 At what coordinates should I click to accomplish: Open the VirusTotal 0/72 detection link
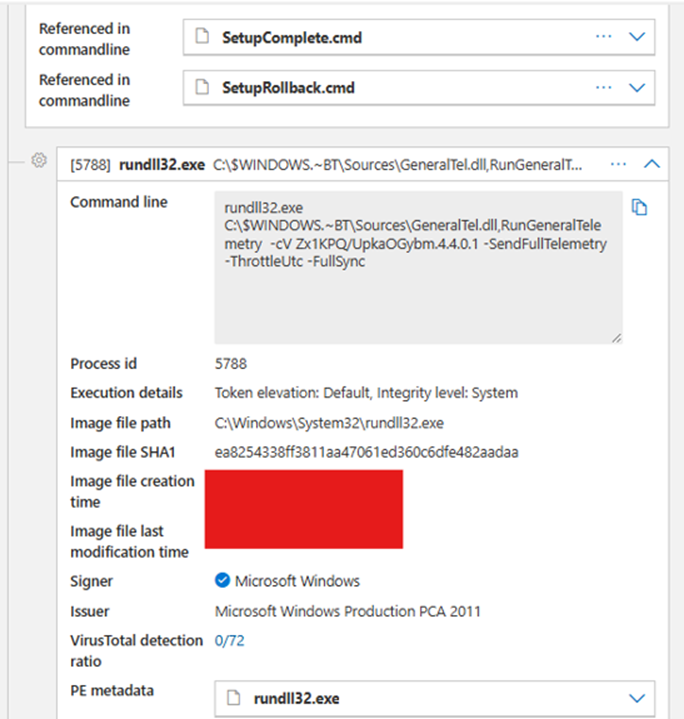(229, 640)
